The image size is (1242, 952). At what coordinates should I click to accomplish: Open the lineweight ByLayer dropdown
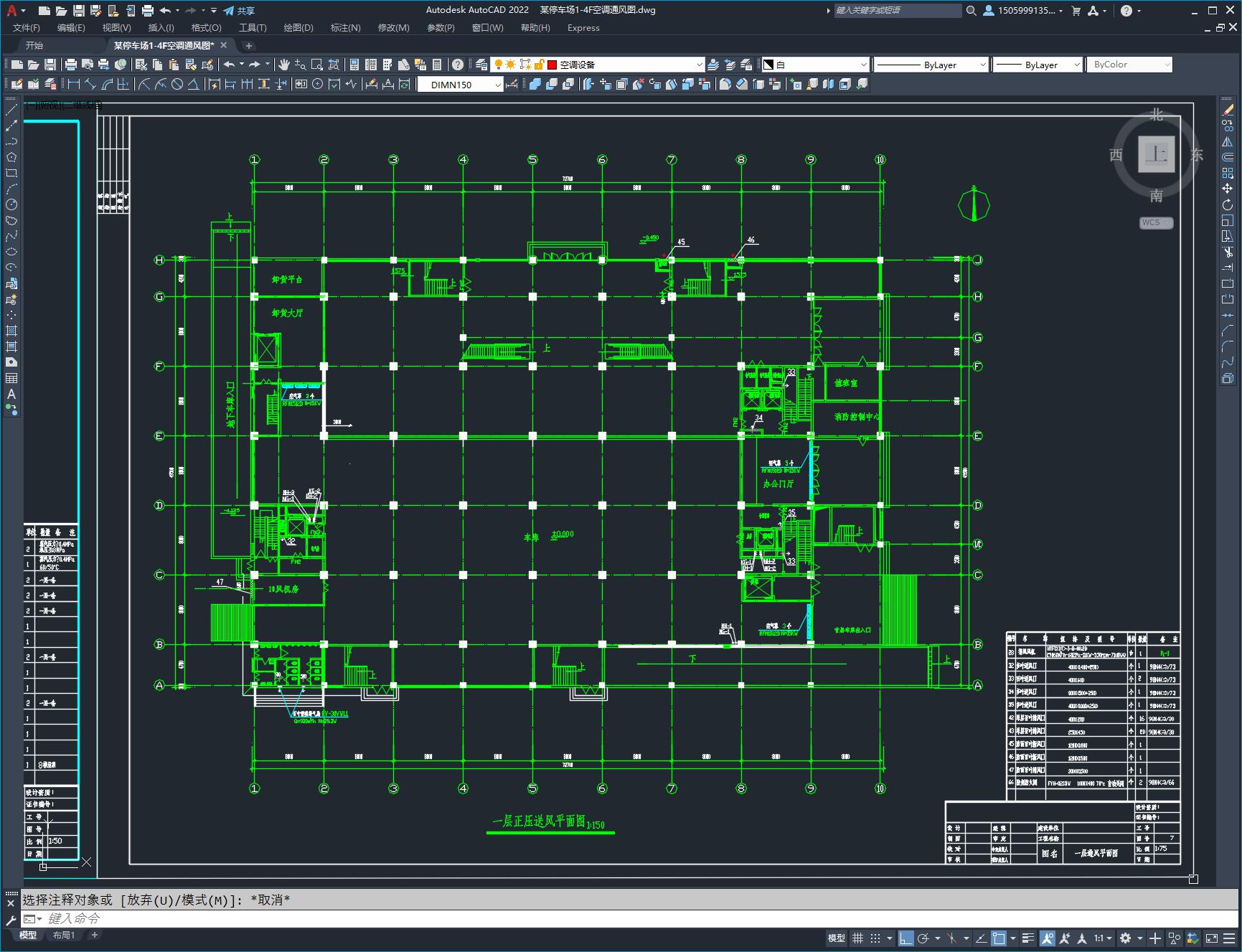coord(1038,65)
